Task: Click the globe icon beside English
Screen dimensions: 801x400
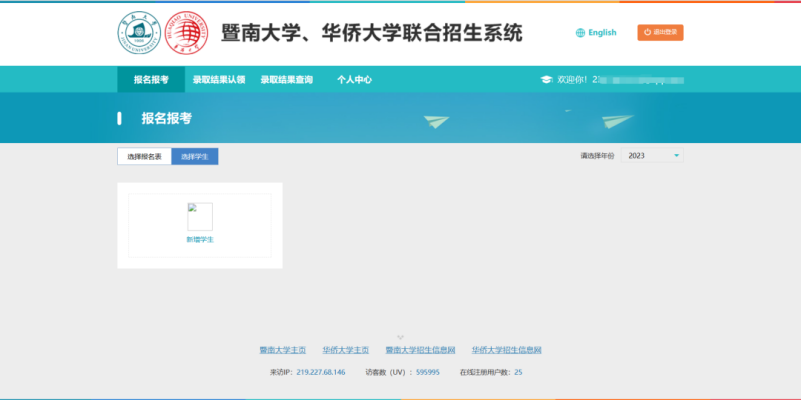Action: pos(580,33)
